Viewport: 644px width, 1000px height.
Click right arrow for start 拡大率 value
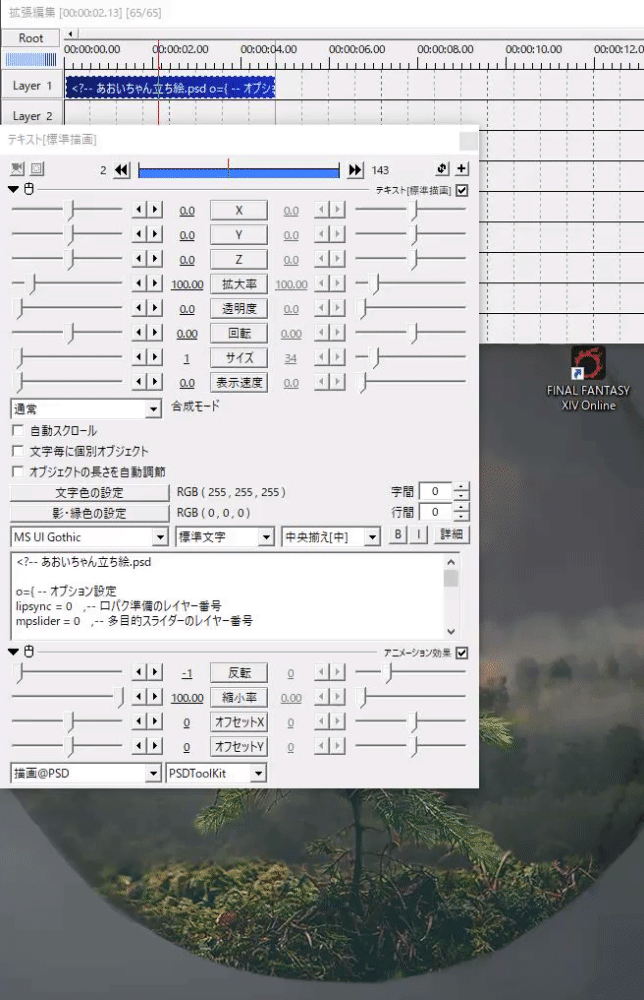(x=155, y=283)
